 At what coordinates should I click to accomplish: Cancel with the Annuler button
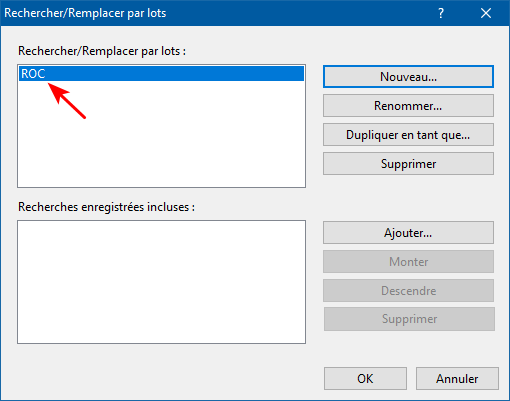tap(457, 379)
